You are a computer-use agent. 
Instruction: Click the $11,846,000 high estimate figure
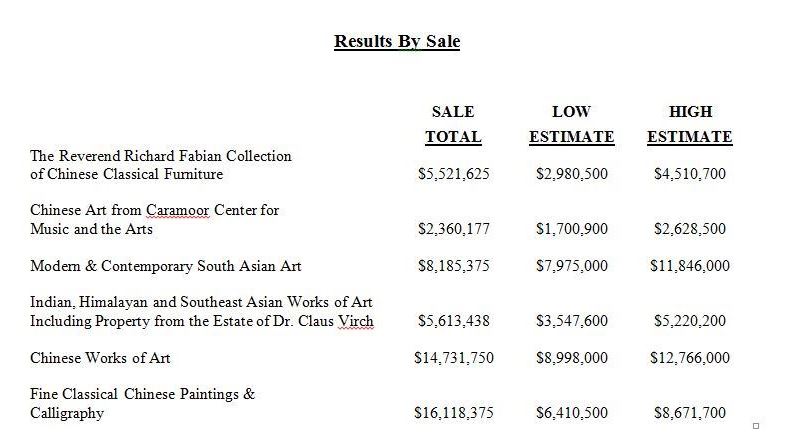690,266
